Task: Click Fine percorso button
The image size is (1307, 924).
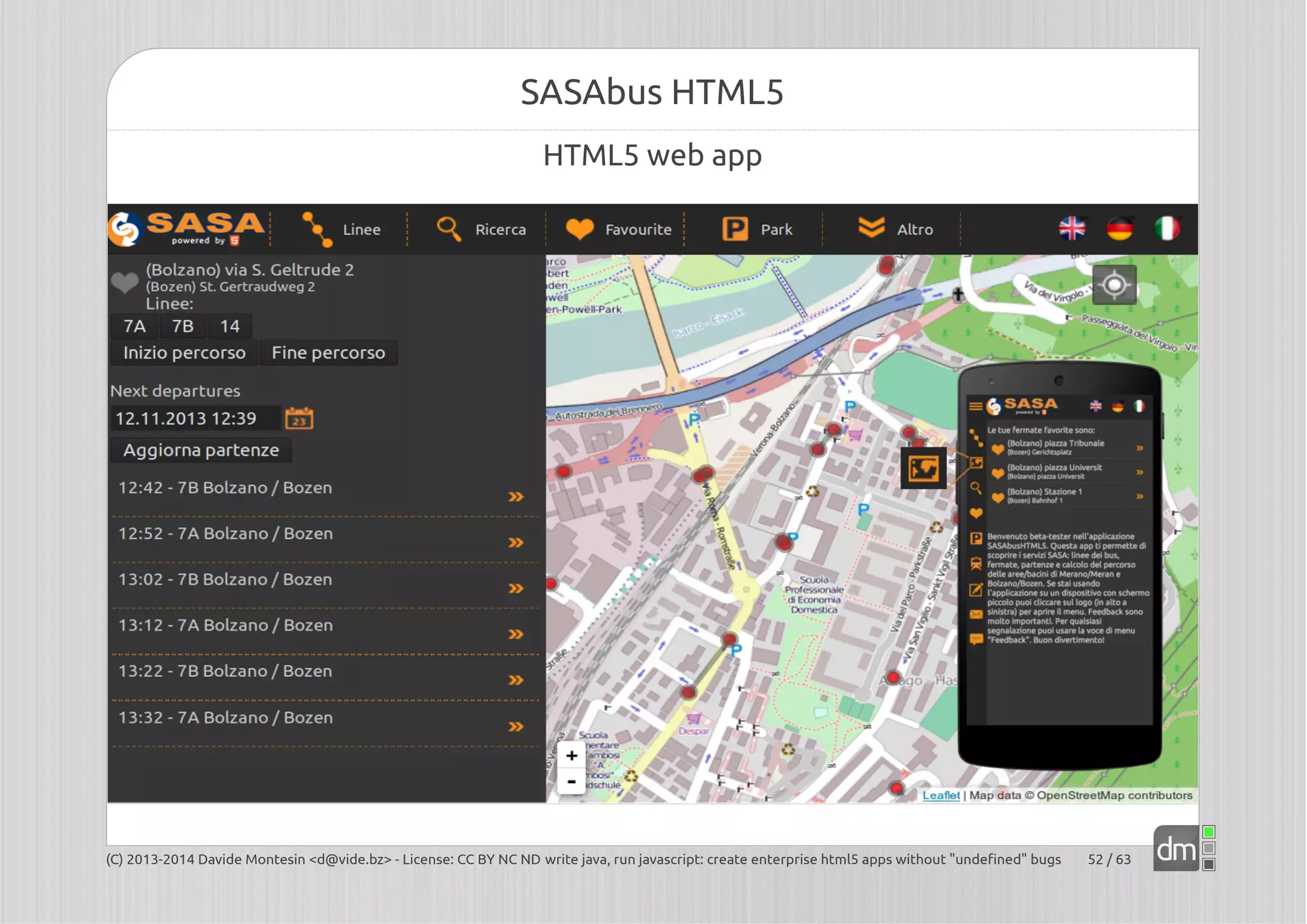Action: tap(328, 353)
